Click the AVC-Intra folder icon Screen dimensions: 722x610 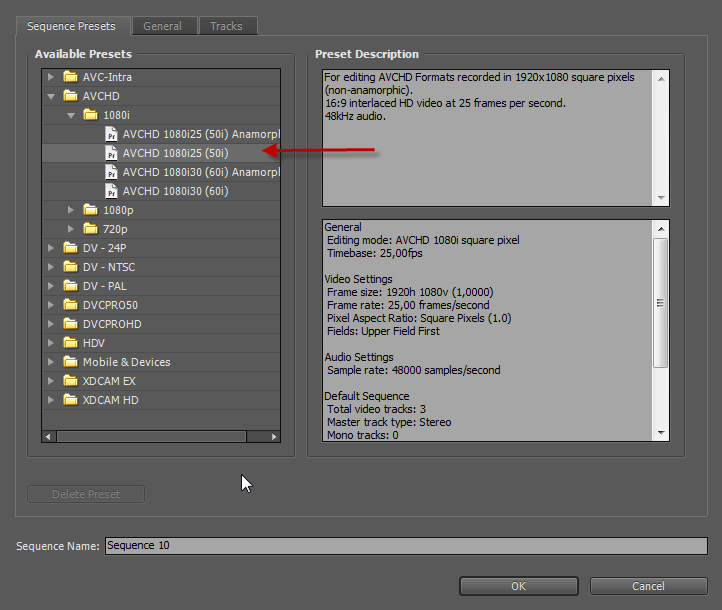coord(70,76)
